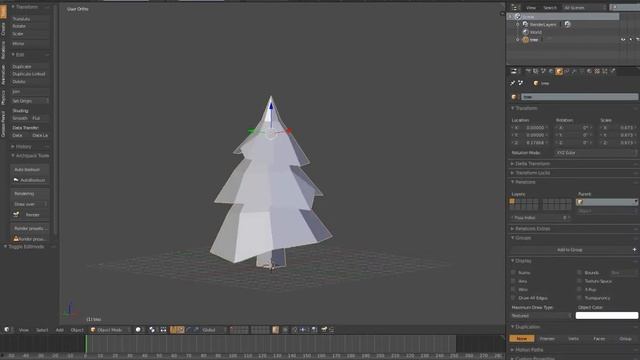Image resolution: width=640 pixels, height=360 pixels.
Task: Click the Pass Index slider field
Action: point(541,218)
